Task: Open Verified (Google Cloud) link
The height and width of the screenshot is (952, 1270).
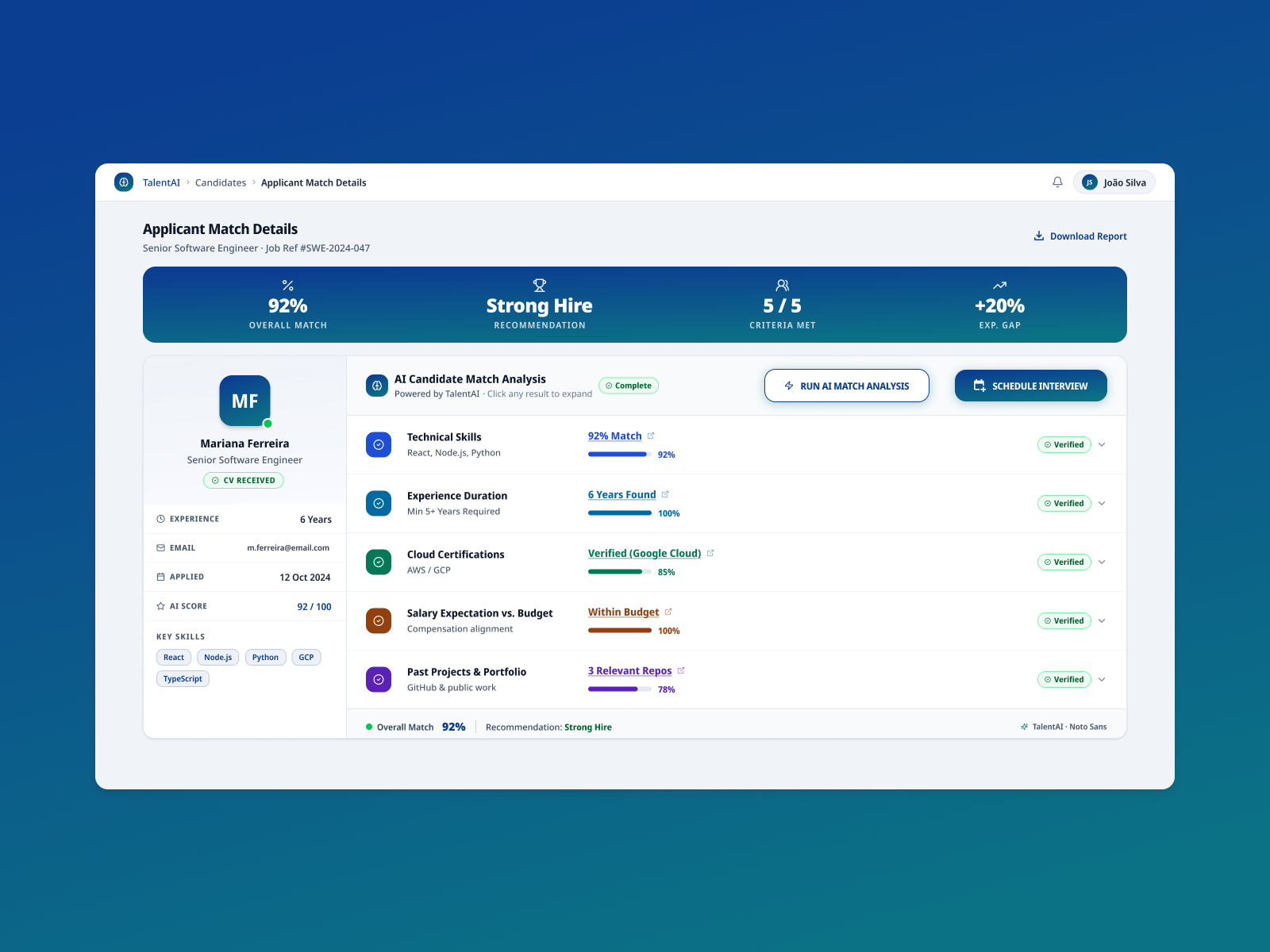Action: click(645, 553)
